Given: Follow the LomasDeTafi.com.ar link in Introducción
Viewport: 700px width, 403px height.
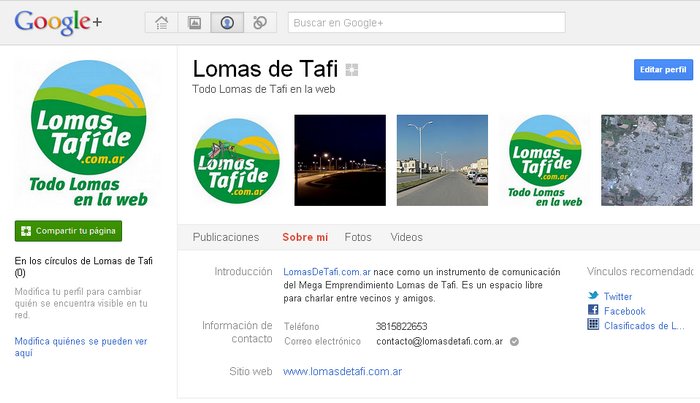Looking at the screenshot, I should click(327, 272).
